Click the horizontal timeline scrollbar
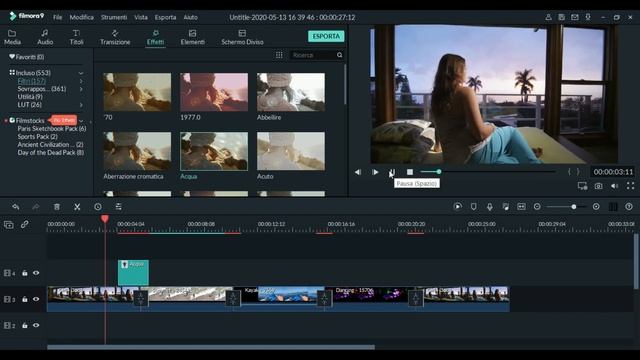Image resolution: width=640 pixels, height=360 pixels. tap(211, 347)
